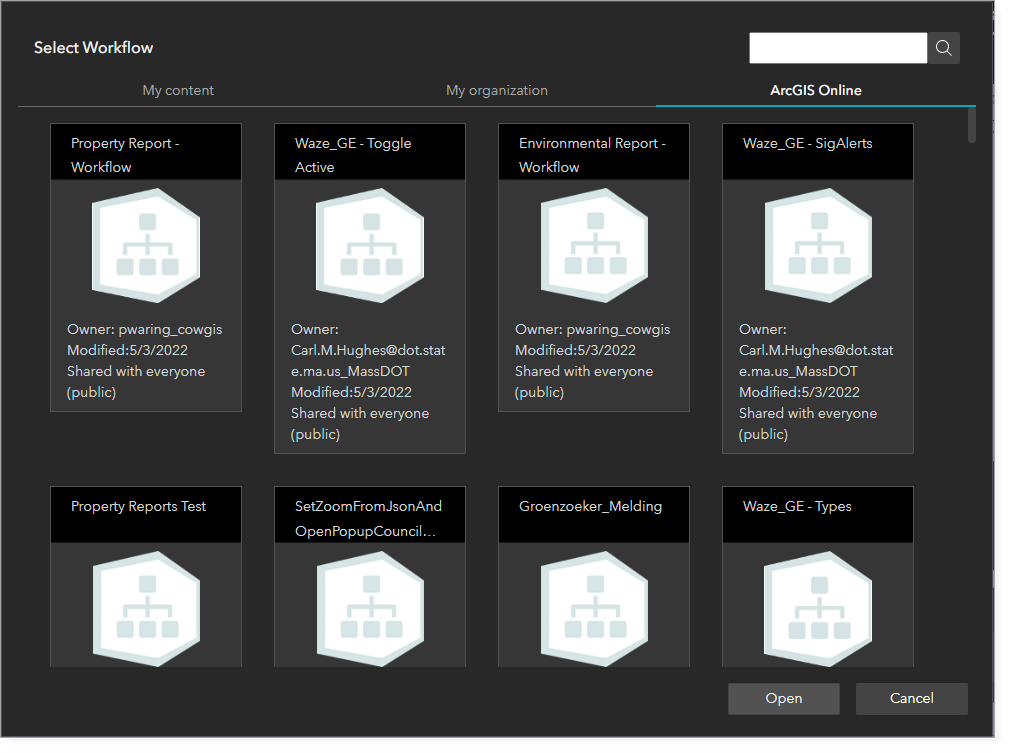This screenshot has width=1010, height=753.
Task: Click the magnifying glass search icon
Action: point(942,47)
